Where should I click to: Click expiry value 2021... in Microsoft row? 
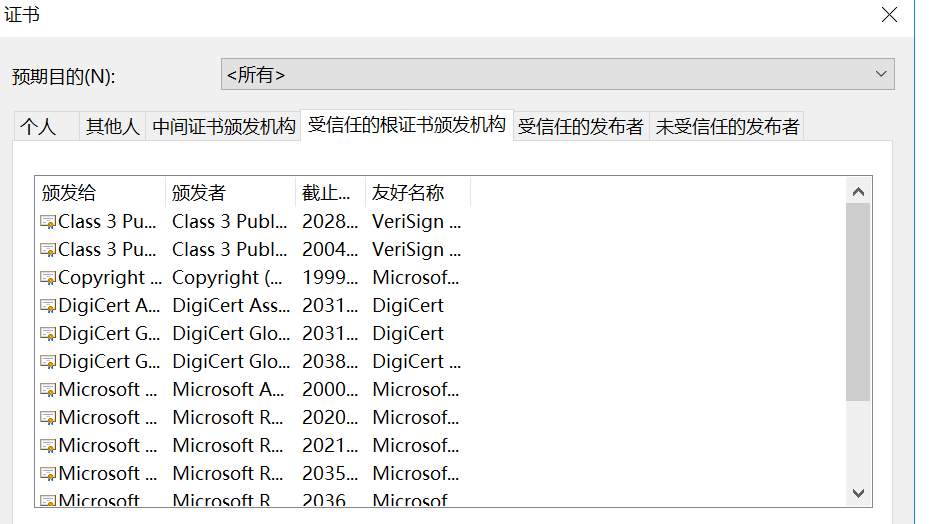tap(330, 446)
